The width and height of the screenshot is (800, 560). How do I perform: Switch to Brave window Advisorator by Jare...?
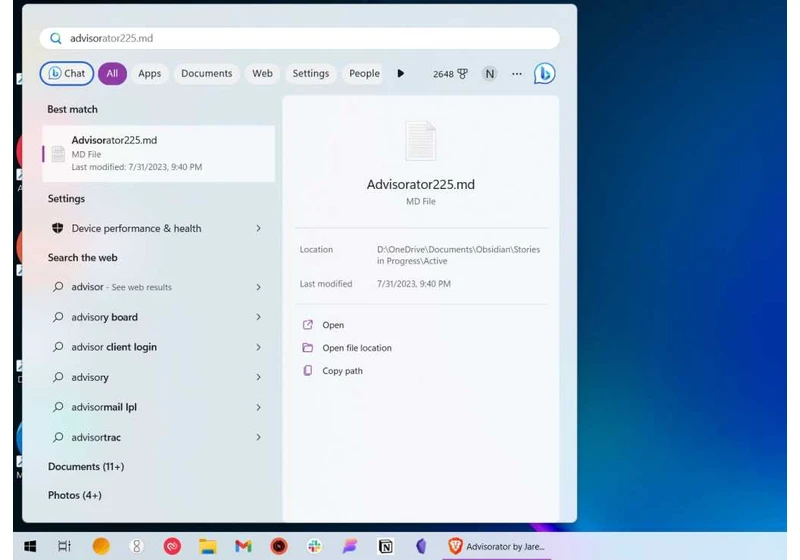[x=496, y=547]
